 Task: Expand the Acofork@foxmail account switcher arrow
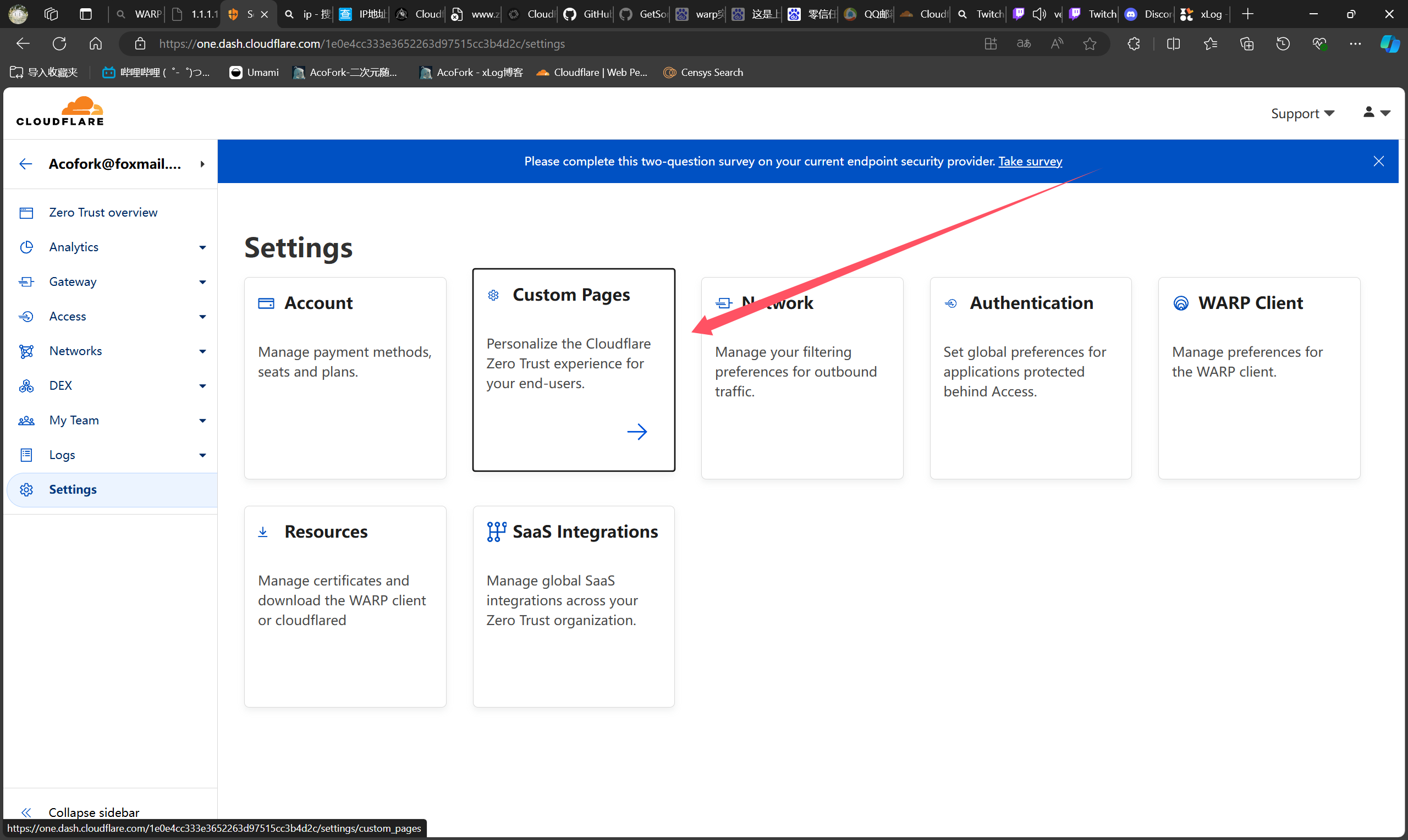(202, 164)
